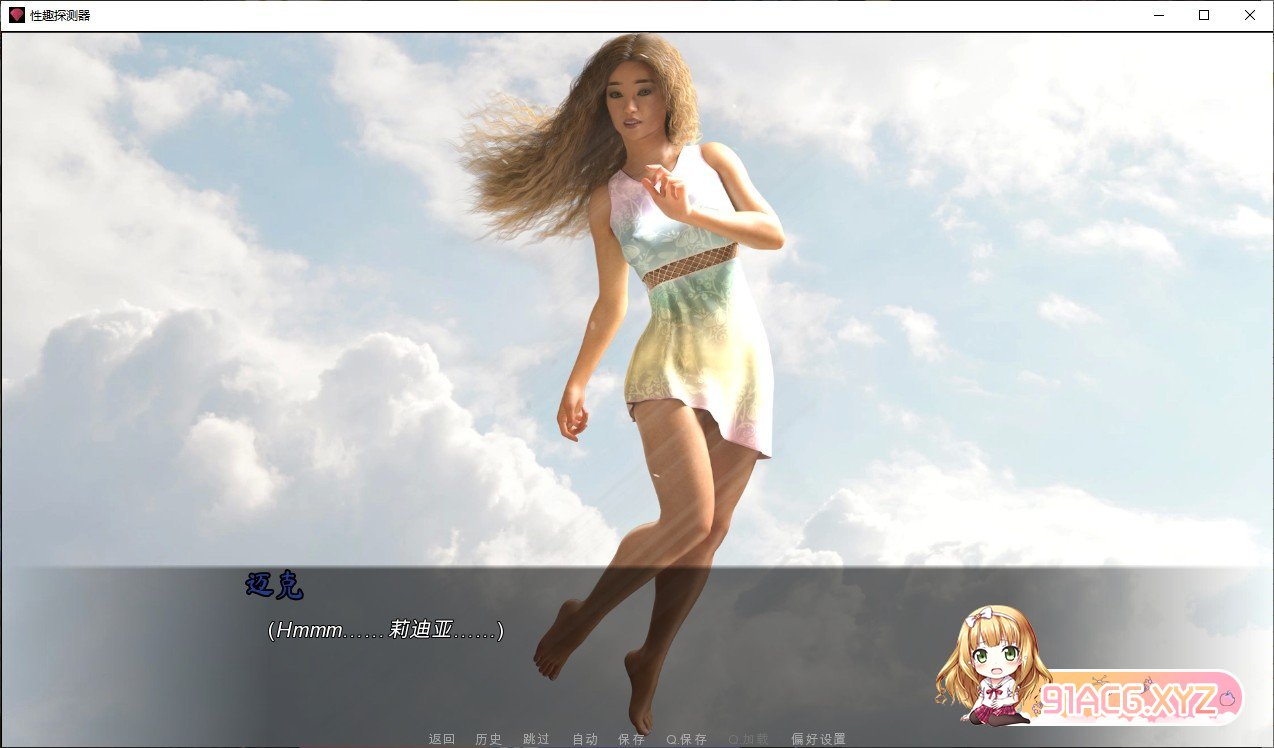Click the game app icon in title bar
This screenshot has height=748, width=1274.
(16, 15)
